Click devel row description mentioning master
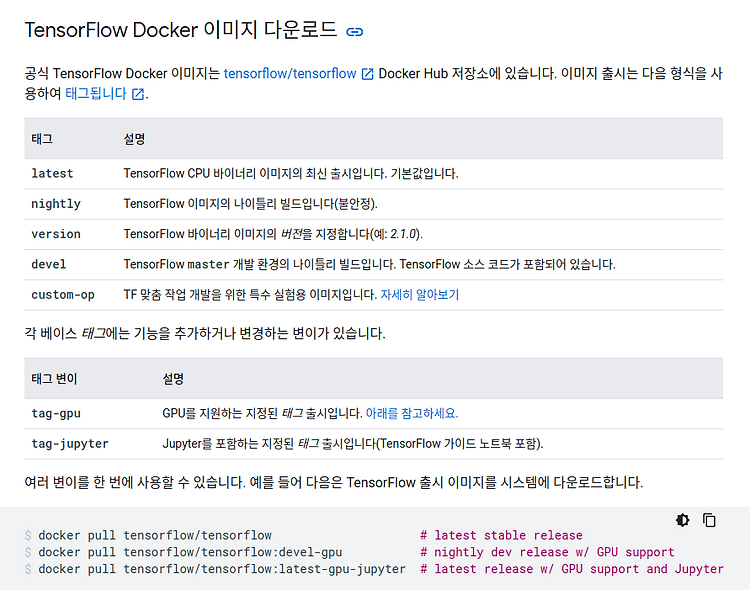 click(370, 264)
